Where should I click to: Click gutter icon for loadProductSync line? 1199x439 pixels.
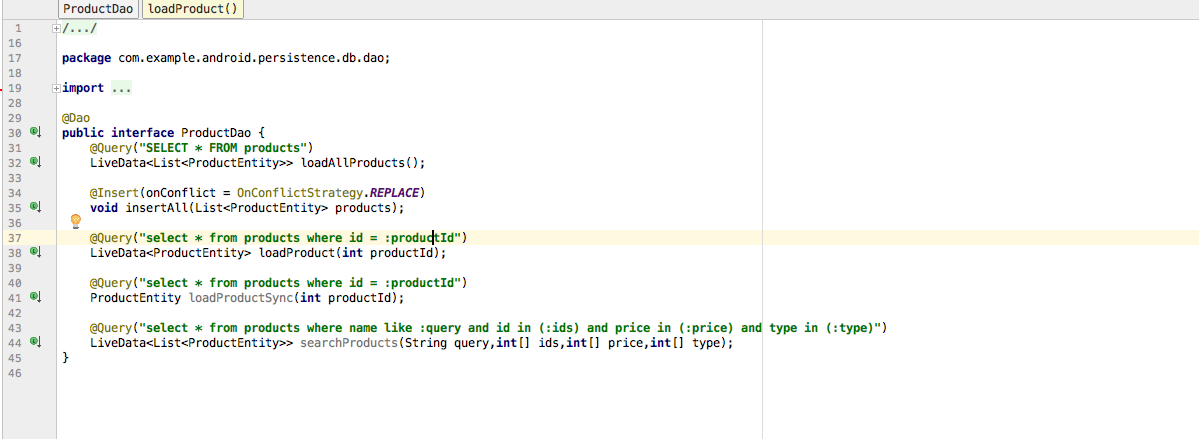point(35,297)
